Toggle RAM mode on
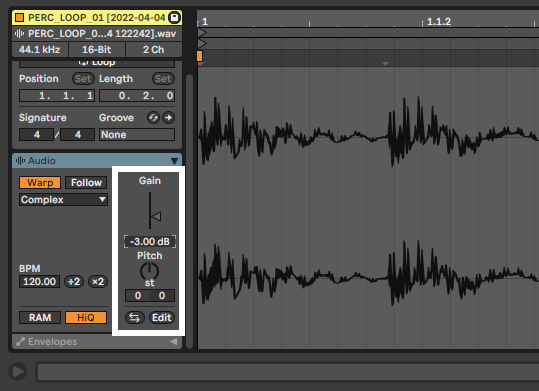 tap(40, 317)
